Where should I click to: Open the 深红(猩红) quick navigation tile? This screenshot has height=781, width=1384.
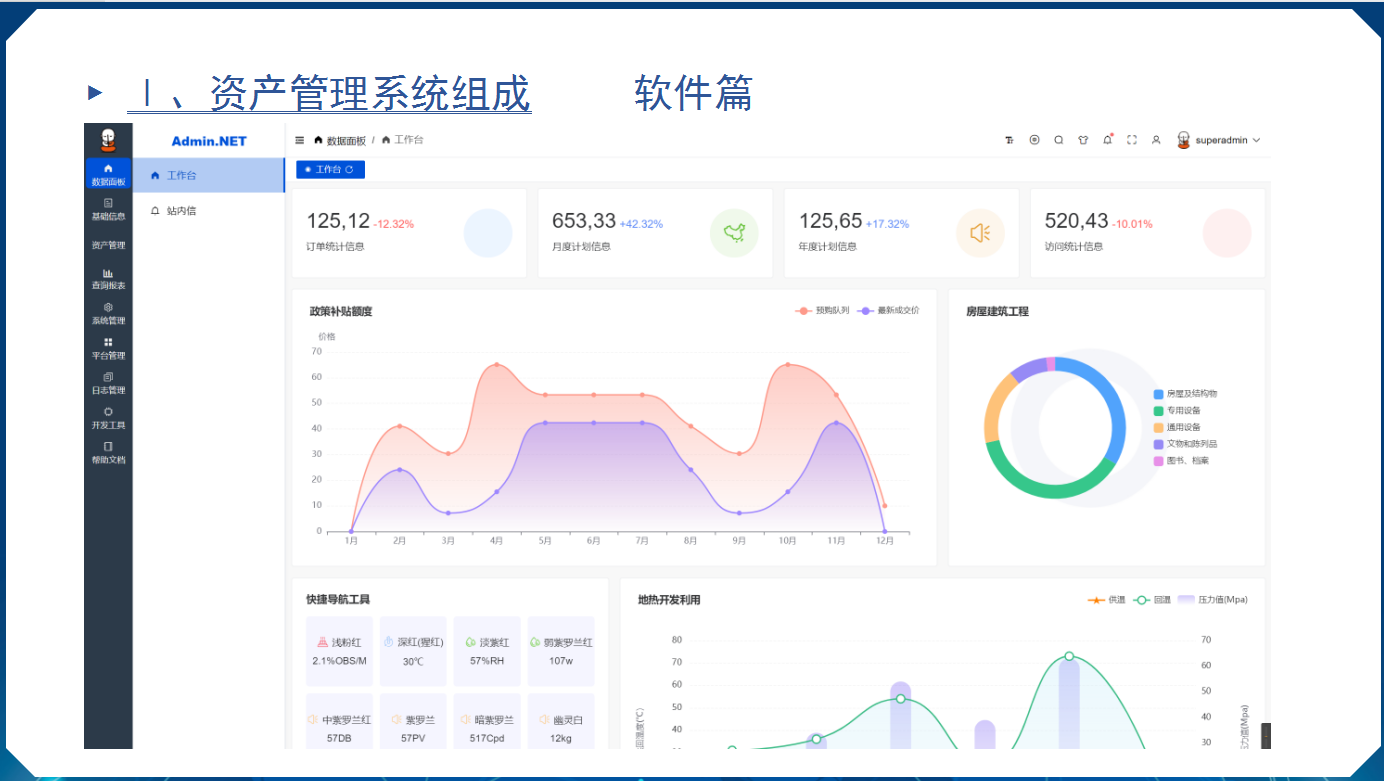413,651
